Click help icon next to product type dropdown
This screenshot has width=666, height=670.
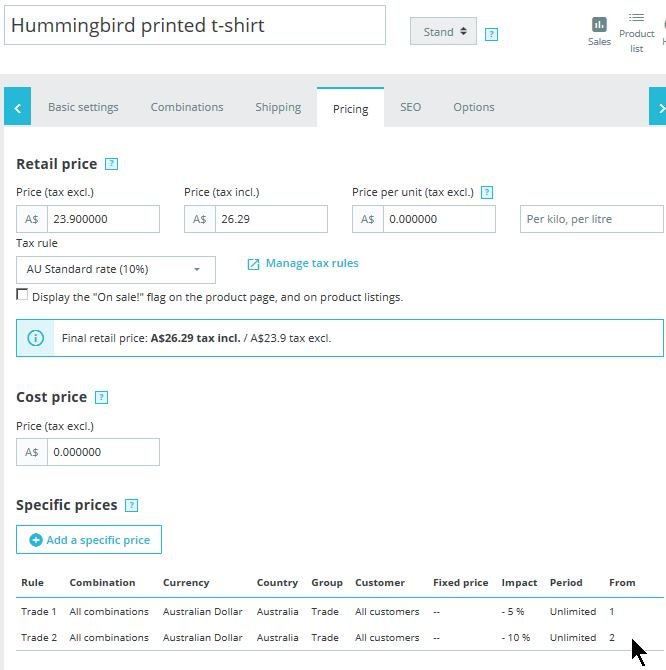(491, 34)
